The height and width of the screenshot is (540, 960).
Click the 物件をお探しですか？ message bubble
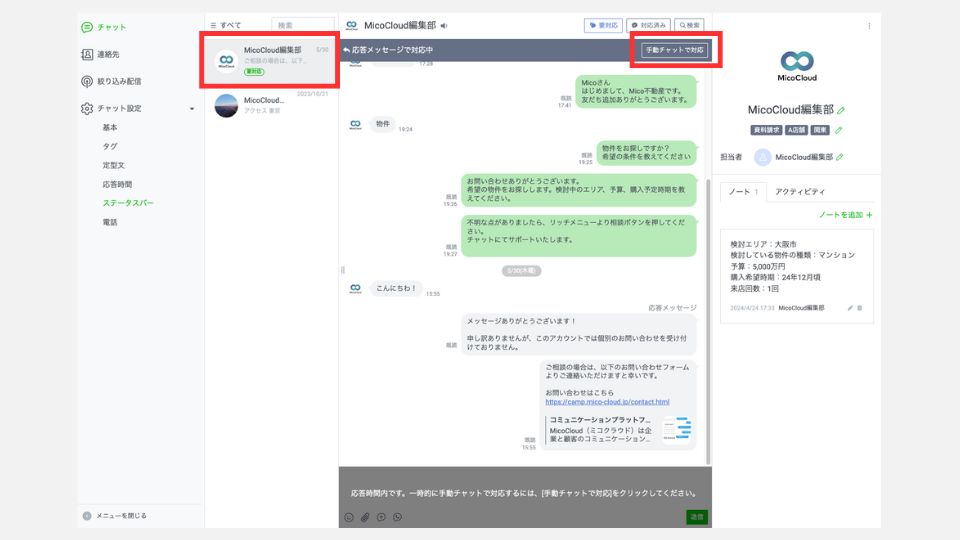click(646, 152)
